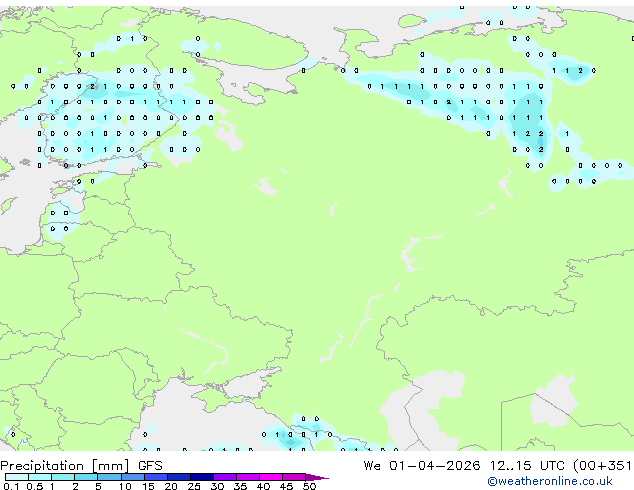Click the '45' legend scale label
Image resolution: width=634 pixels, height=490 pixels.
[286, 486]
